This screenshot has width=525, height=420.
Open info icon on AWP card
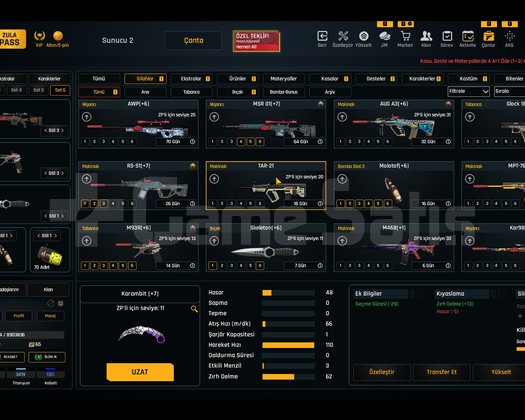(193, 142)
